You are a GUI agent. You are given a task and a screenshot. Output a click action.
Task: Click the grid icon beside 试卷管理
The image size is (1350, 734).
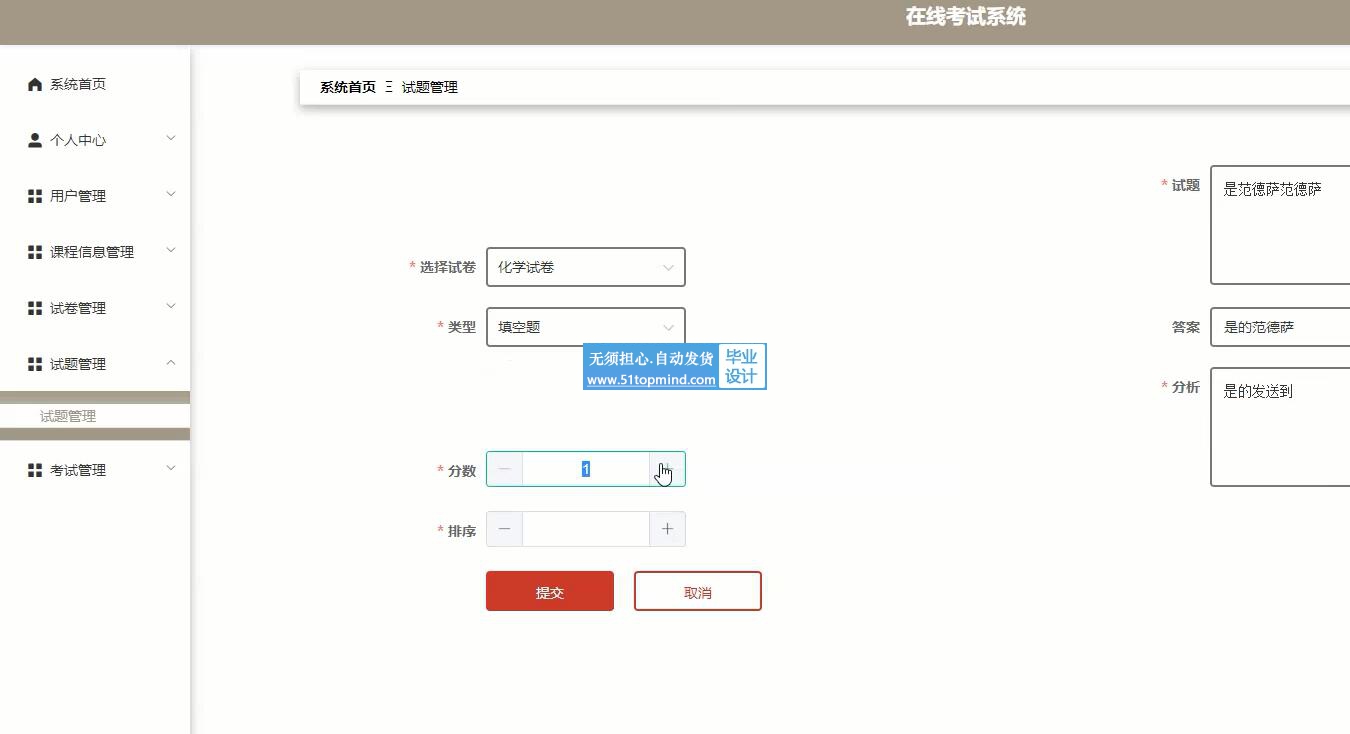point(35,309)
